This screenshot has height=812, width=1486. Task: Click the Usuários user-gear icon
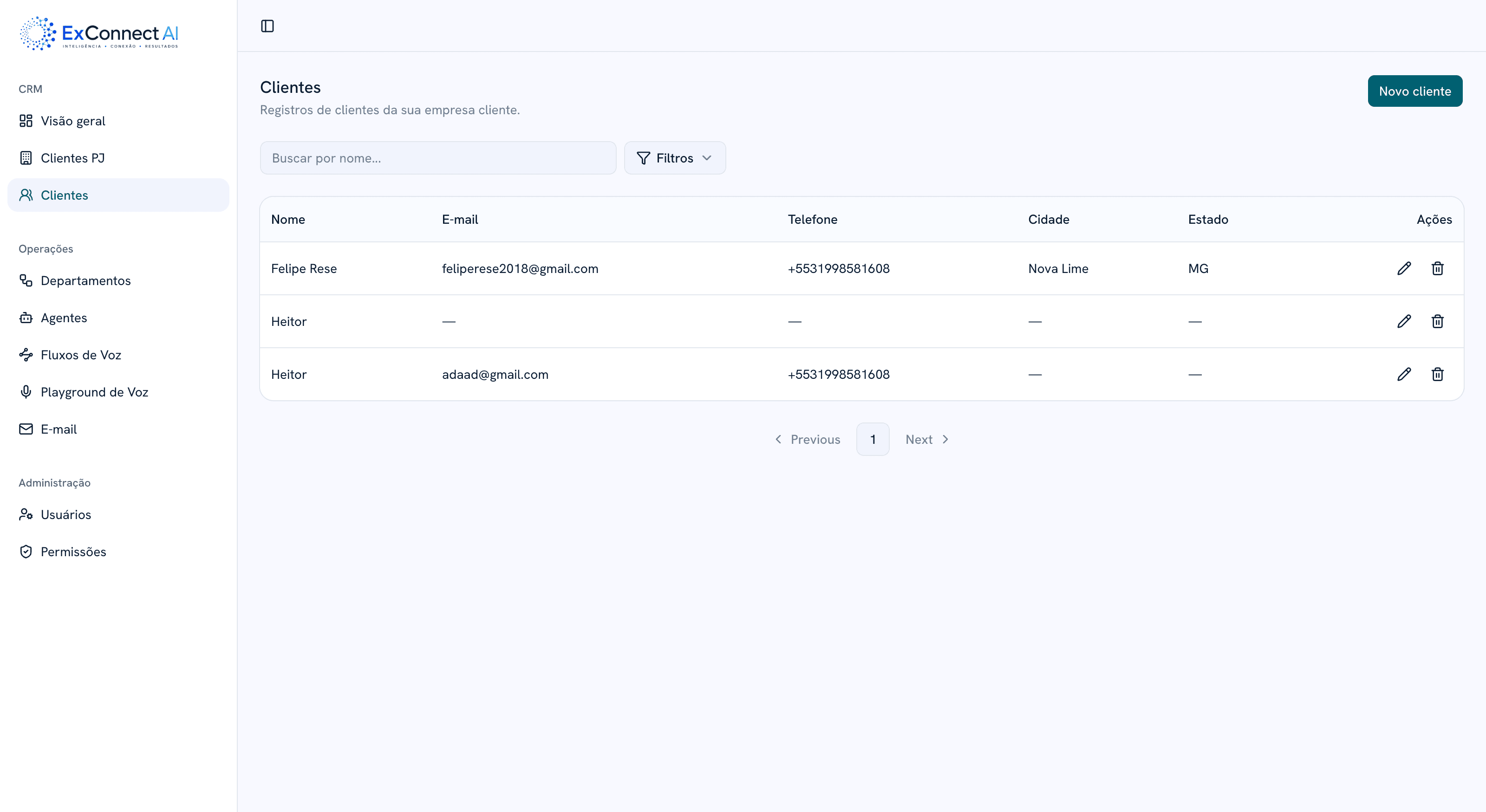[x=26, y=514]
